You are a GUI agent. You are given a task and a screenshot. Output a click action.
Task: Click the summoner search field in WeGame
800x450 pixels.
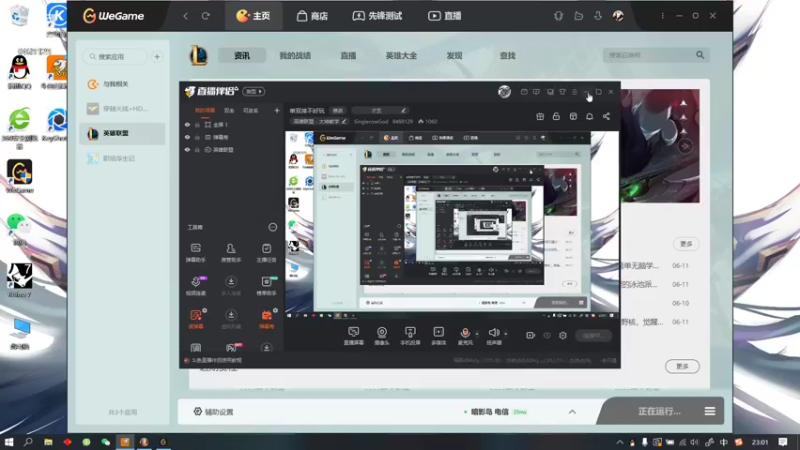[x=649, y=55]
